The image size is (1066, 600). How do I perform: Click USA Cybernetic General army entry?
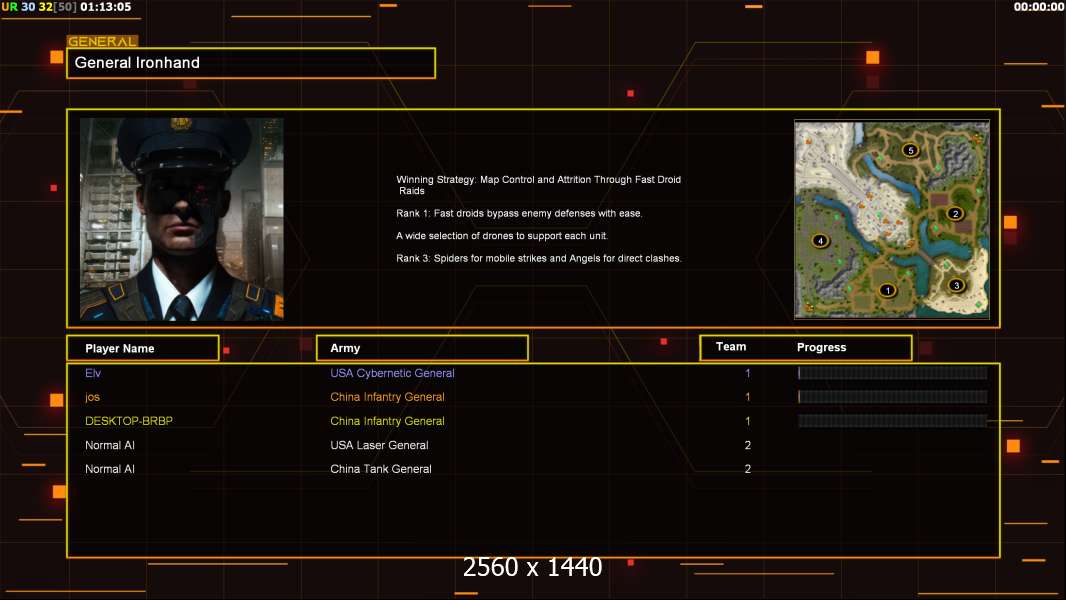tap(392, 373)
